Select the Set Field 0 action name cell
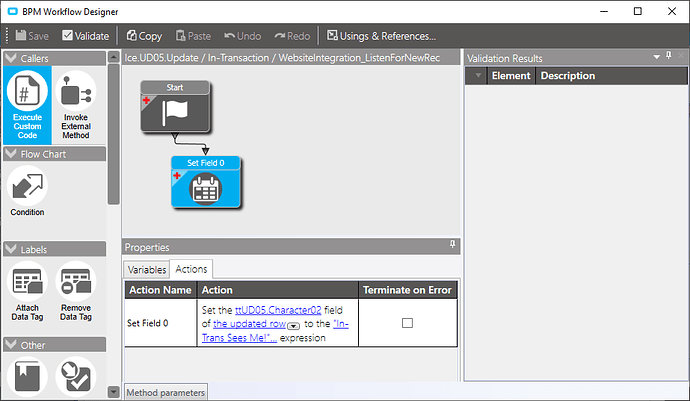The height and width of the screenshot is (401, 690). click(160, 323)
